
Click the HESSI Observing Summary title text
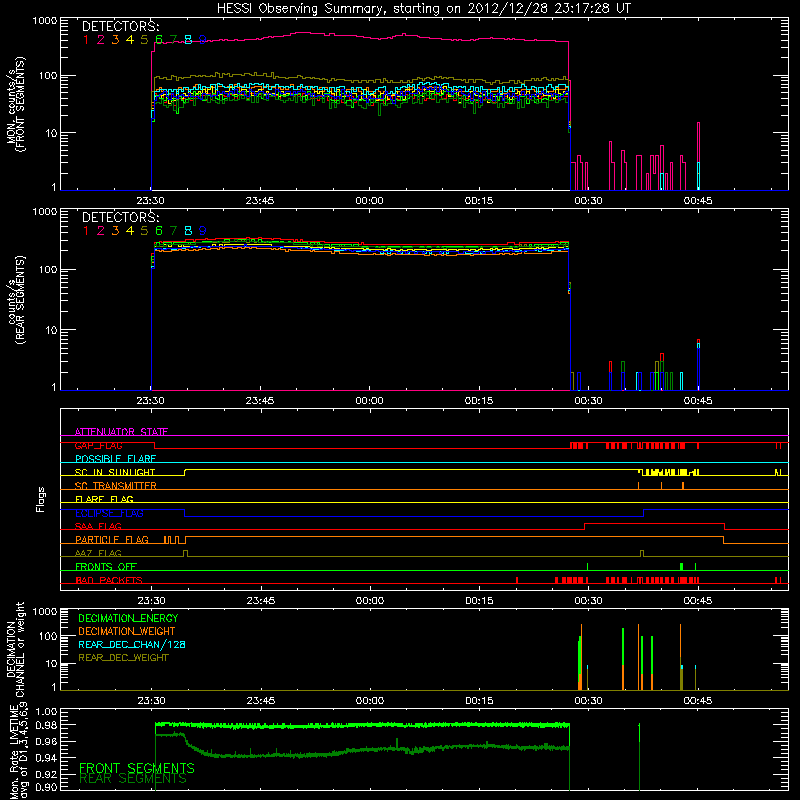[423, 9]
